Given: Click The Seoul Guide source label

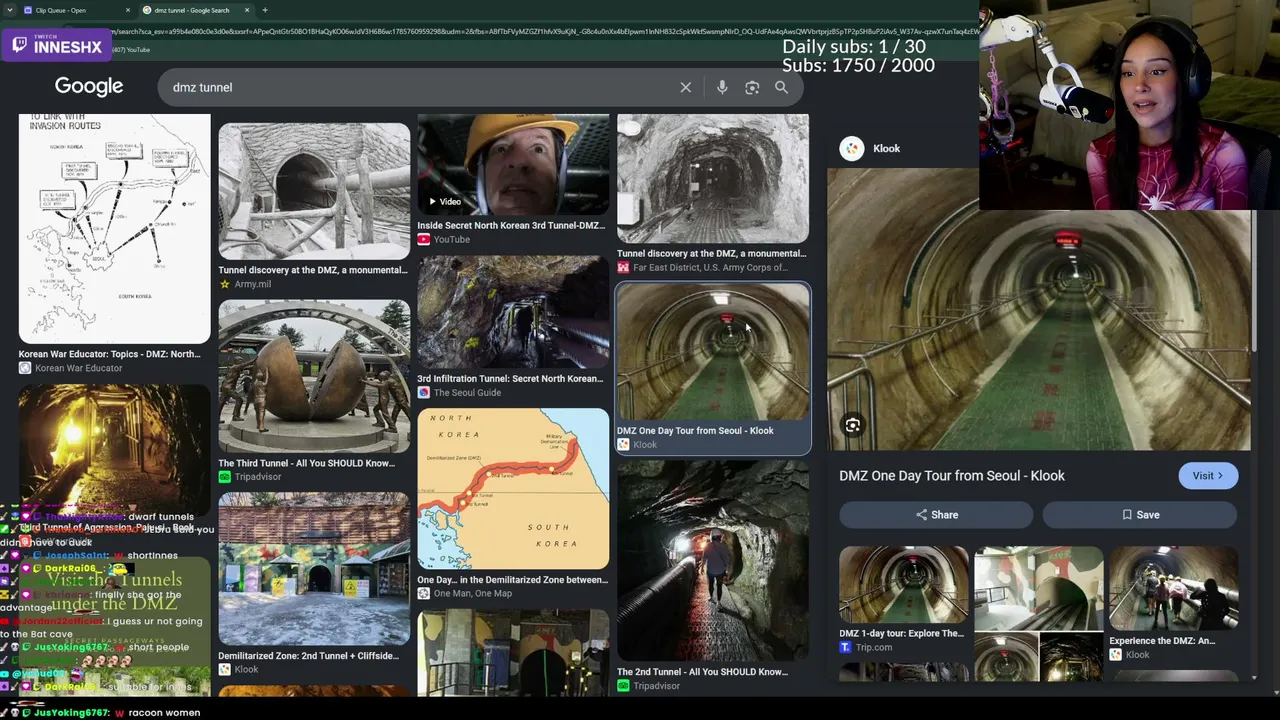Looking at the screenshot, I should click(x=467, y=393).
